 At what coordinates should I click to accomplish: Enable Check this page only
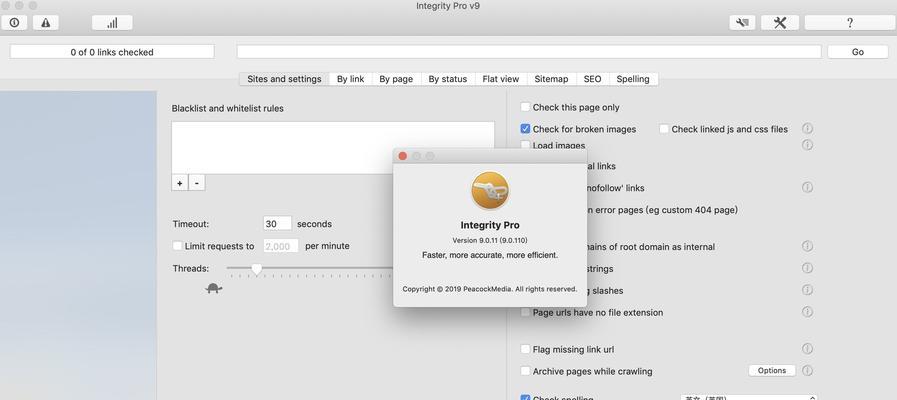(x=525, y=107)
